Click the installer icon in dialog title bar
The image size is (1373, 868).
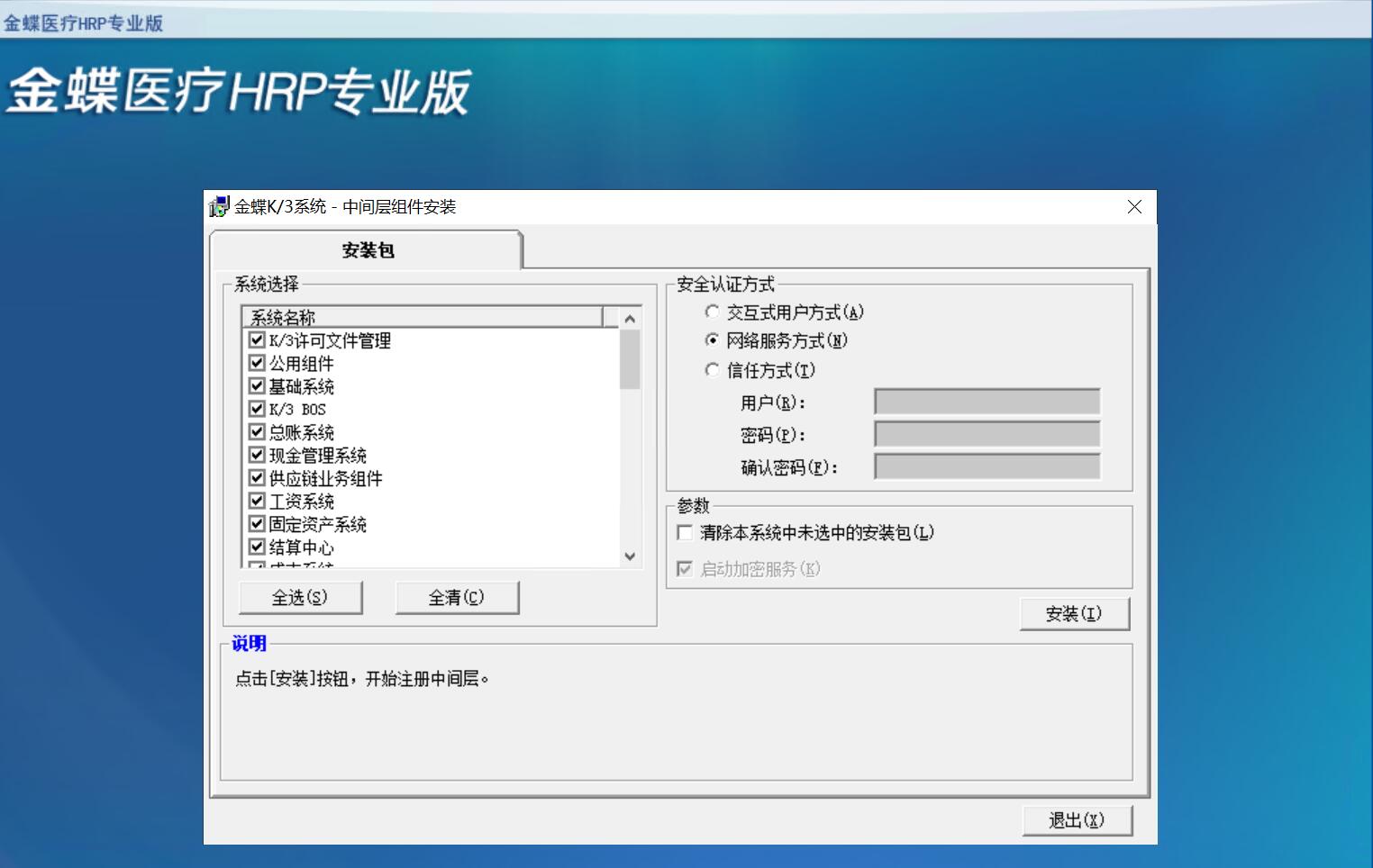[219, 206]
